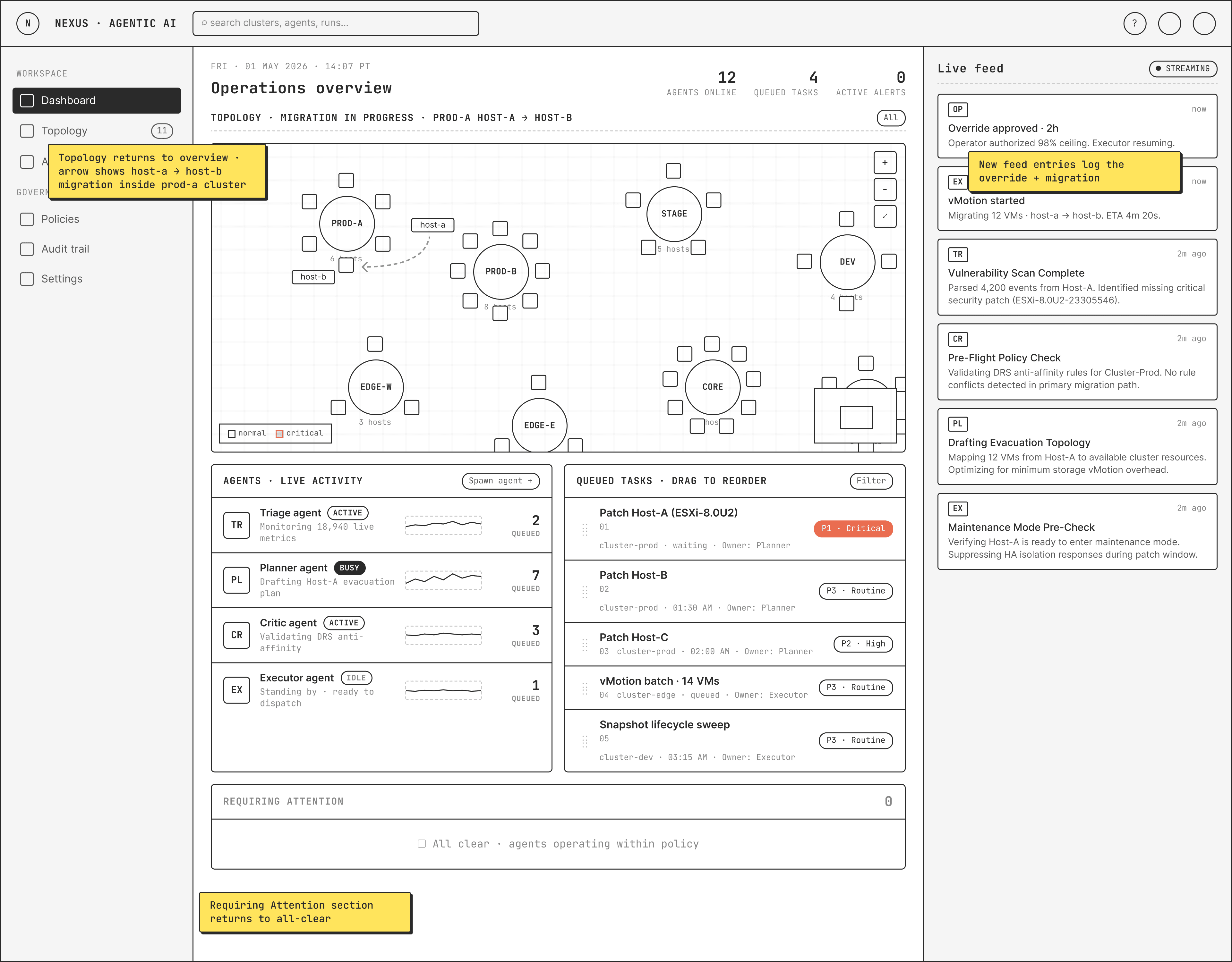Click the 4 Queued Tasks stat
Screen dimensions: 1232x962
coord(786,83)
